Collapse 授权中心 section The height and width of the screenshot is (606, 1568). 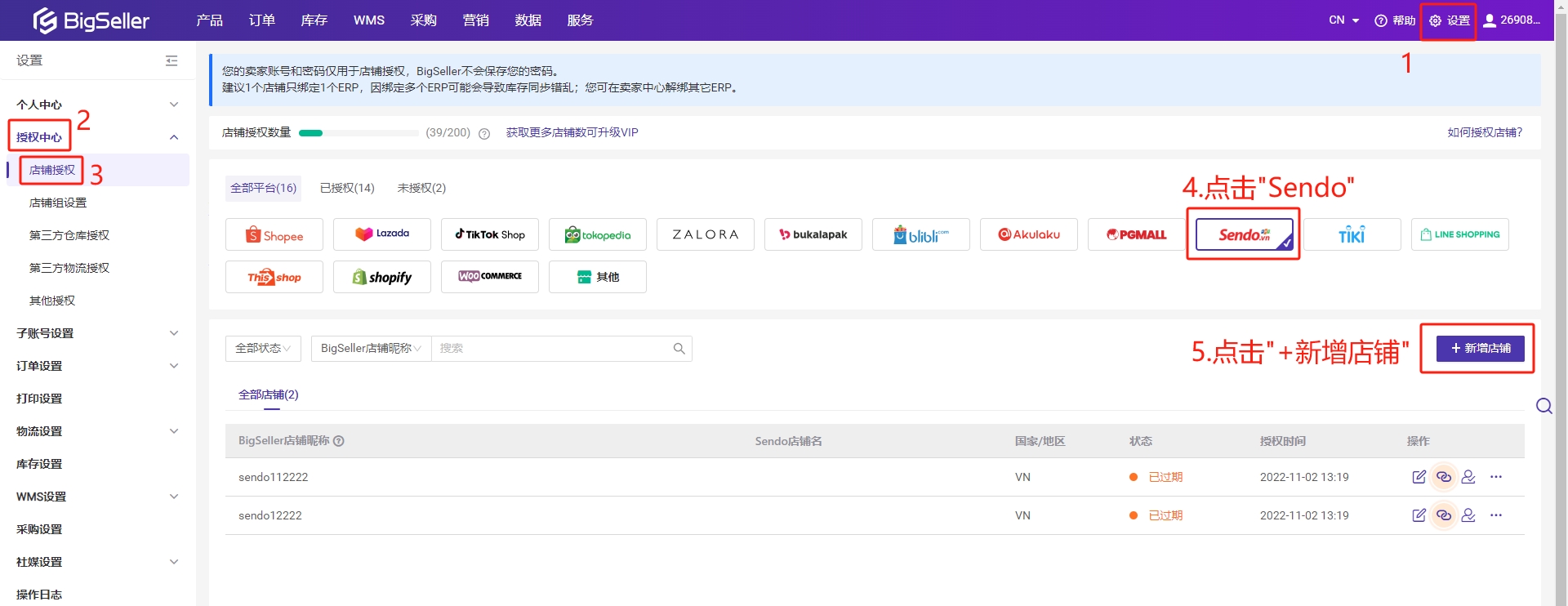click(174, 137)
